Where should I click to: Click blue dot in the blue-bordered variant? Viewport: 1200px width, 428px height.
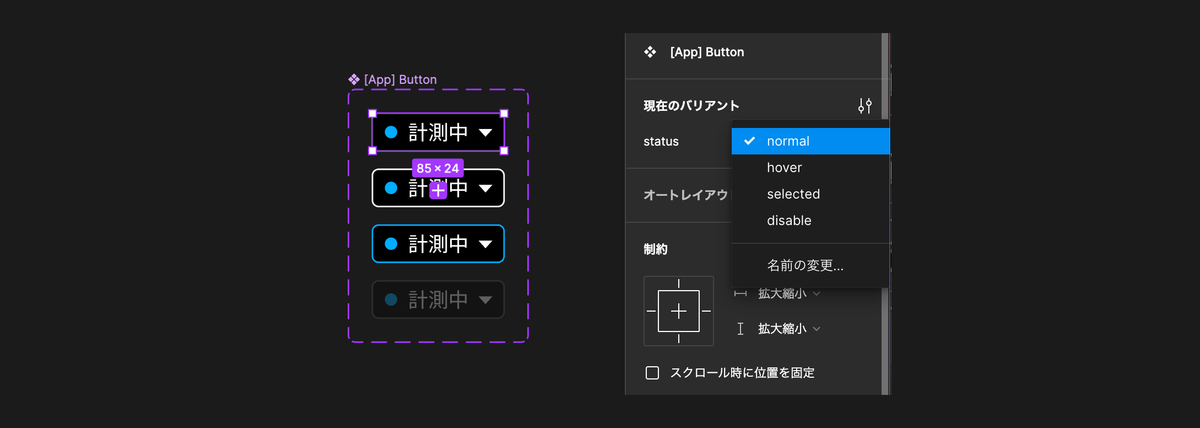[391, 244]
